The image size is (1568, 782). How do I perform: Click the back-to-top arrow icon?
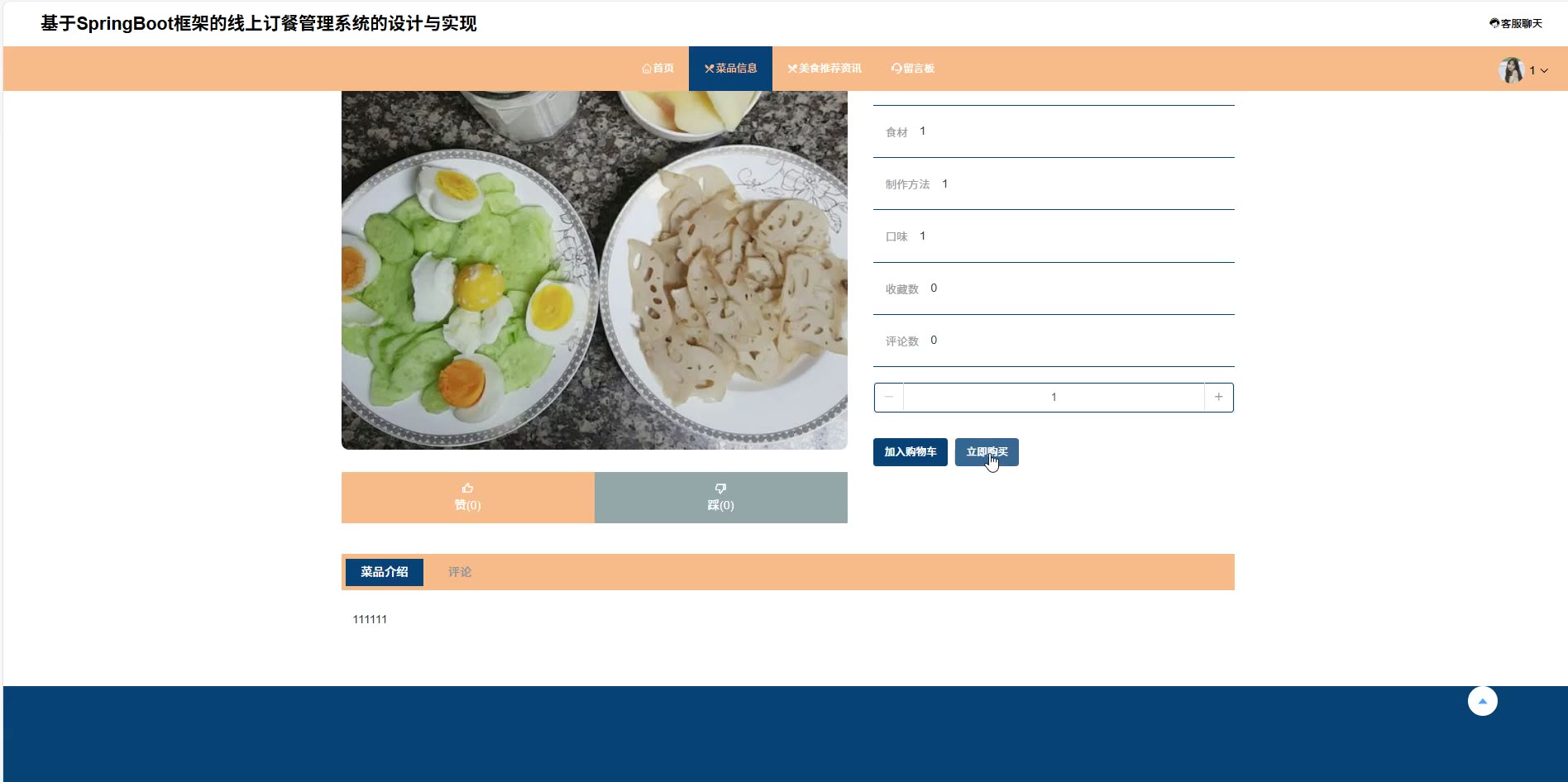1483,701
